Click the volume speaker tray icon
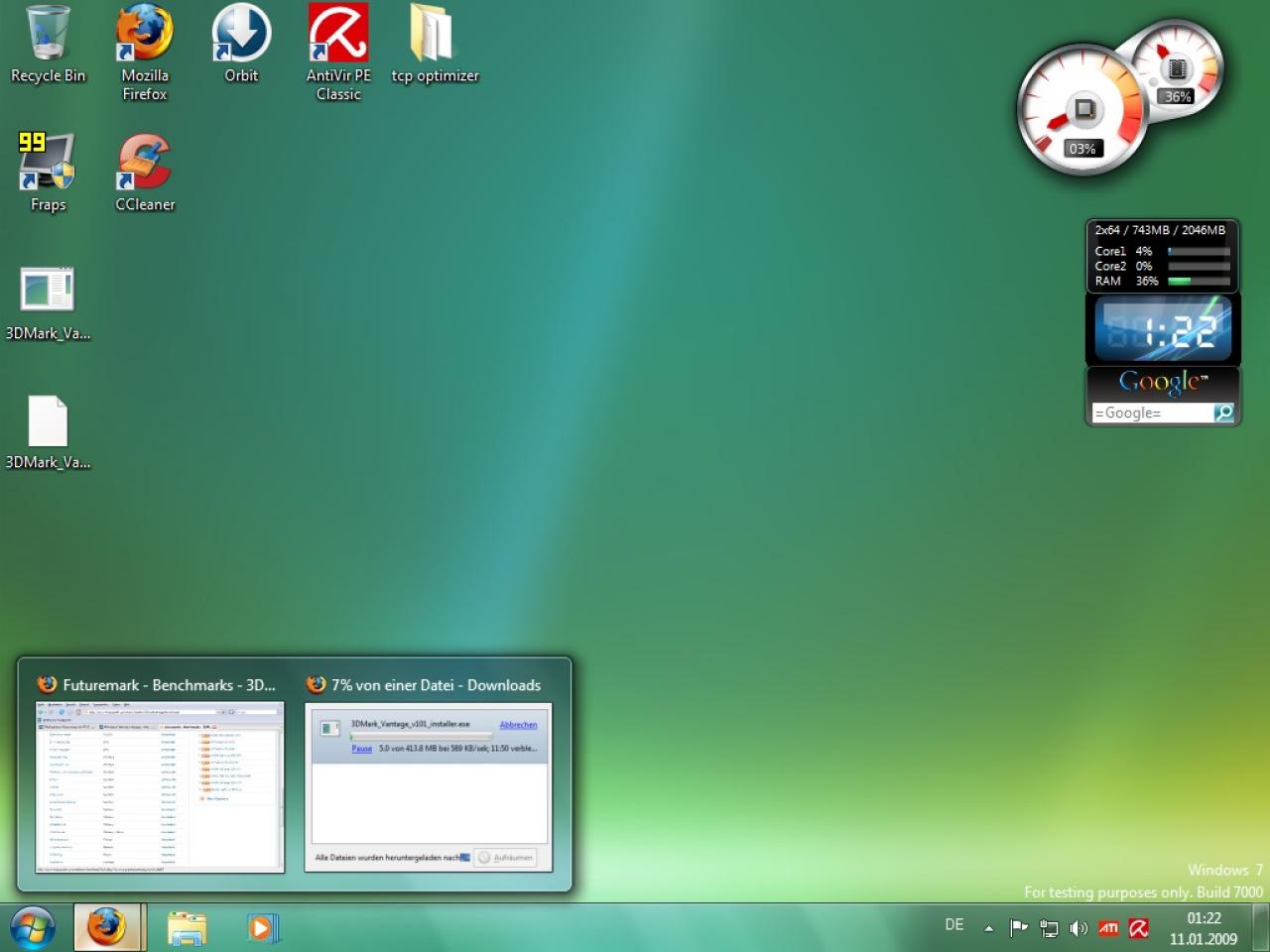 1079,928
